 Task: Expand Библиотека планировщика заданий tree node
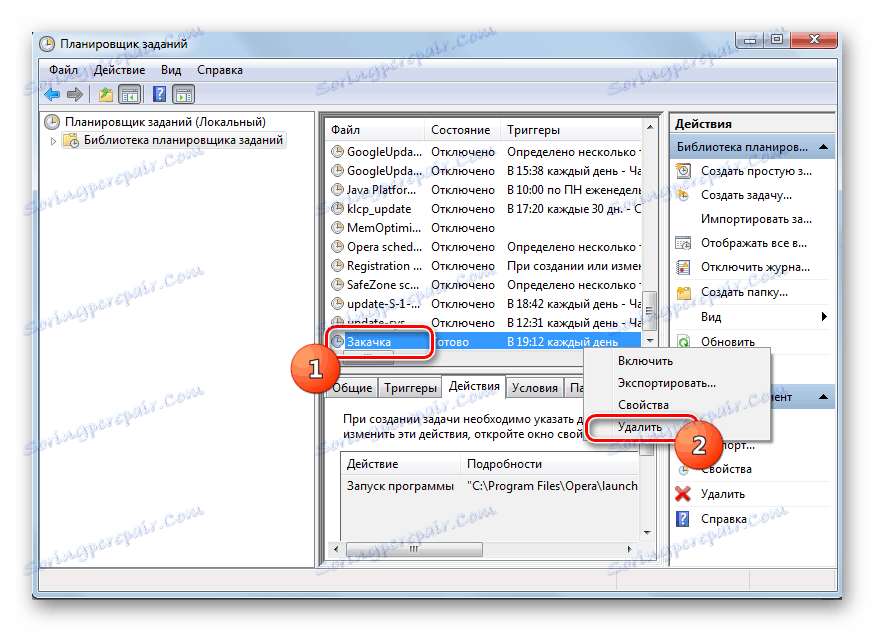pyautogui.click(x=54, y=141)
